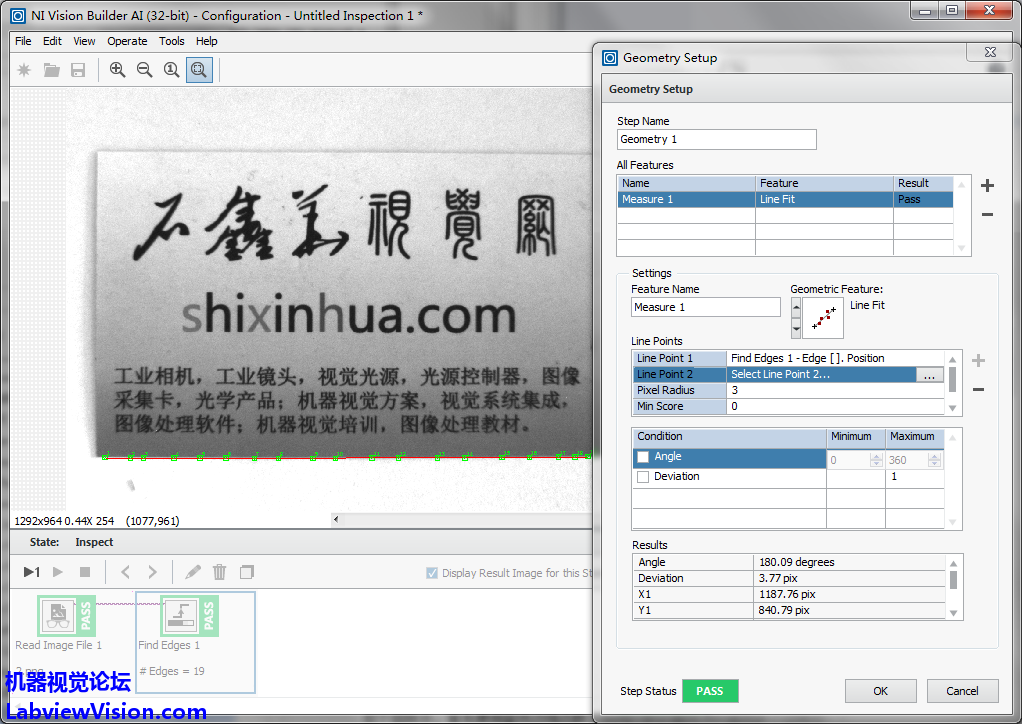Click the Save disk toolbar icon
The width and height of the screenshot is (1022, 724).
(x=78, y=70)
